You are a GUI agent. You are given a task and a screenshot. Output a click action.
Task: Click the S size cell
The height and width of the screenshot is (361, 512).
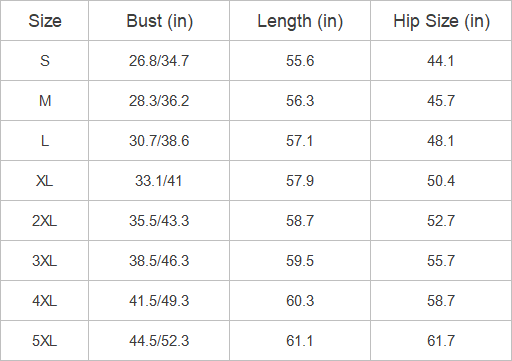(45, 61)
